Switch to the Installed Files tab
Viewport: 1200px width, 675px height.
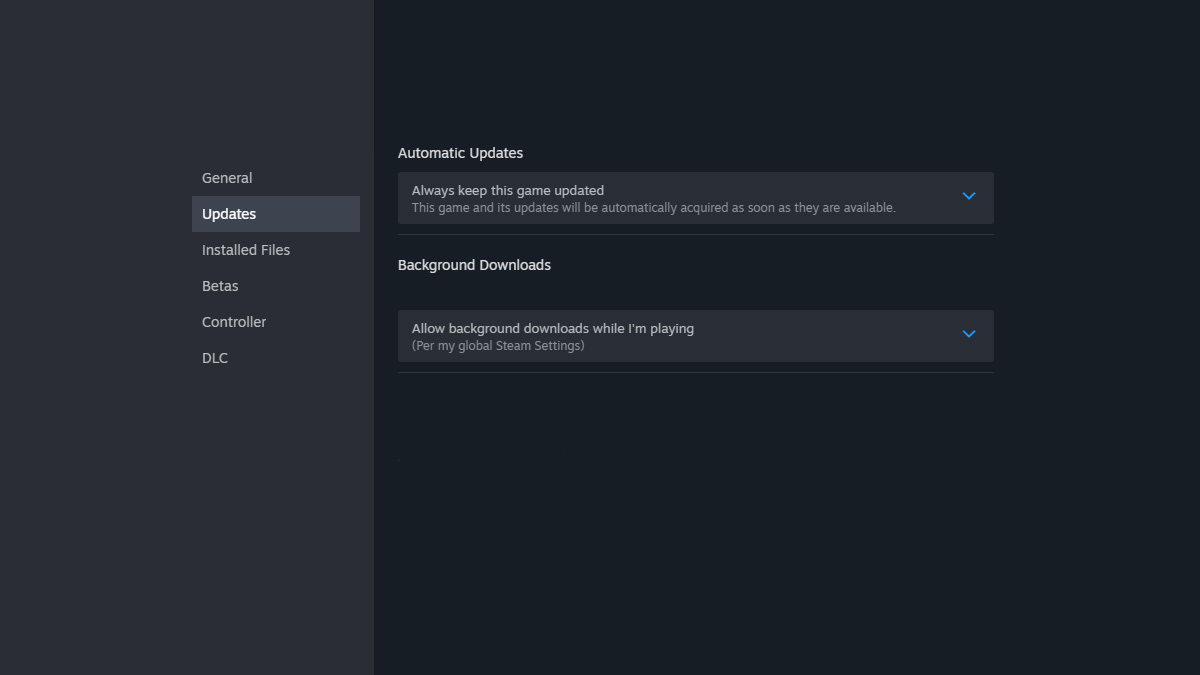pos(246,250)
